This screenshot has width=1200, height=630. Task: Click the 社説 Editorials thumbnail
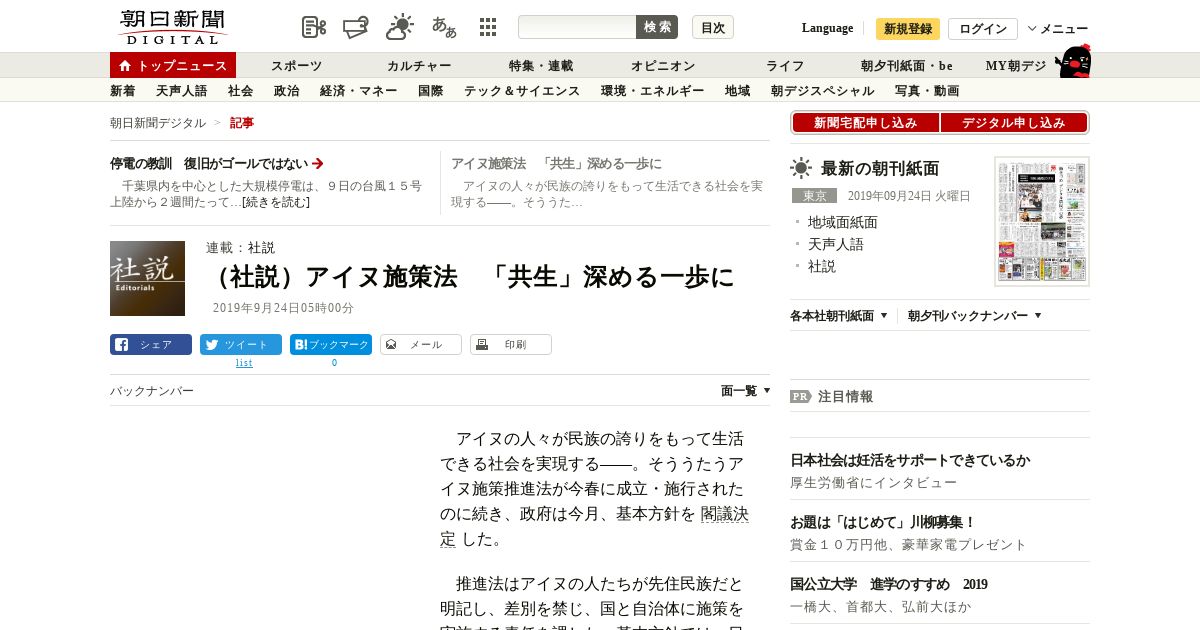(147, 278)
